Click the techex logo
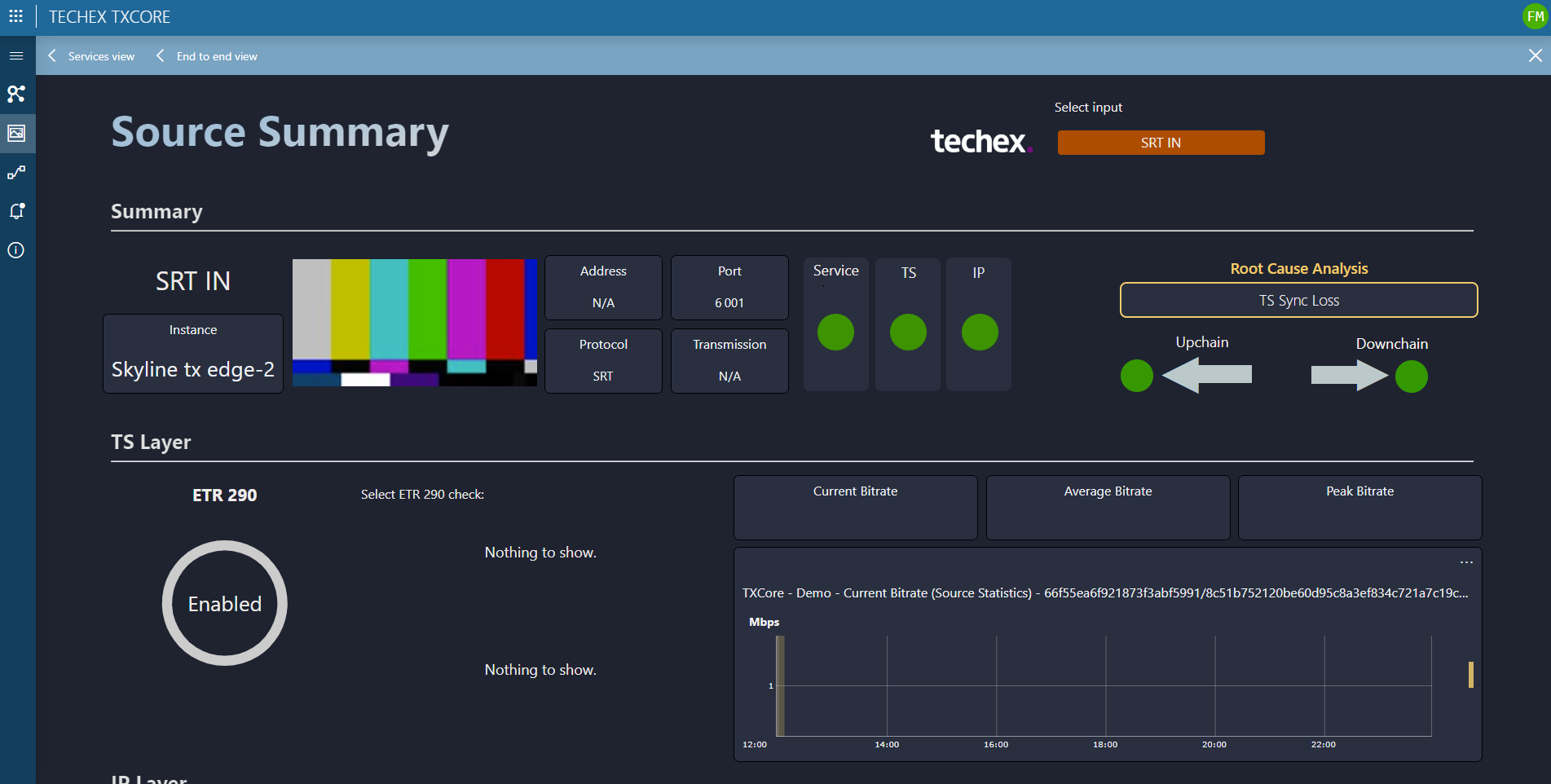This screenshot has height=784, width=1551. click(981, 142)
